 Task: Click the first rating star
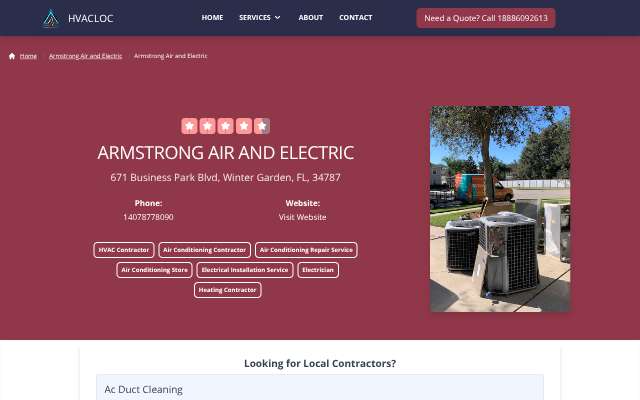(189, 126)
